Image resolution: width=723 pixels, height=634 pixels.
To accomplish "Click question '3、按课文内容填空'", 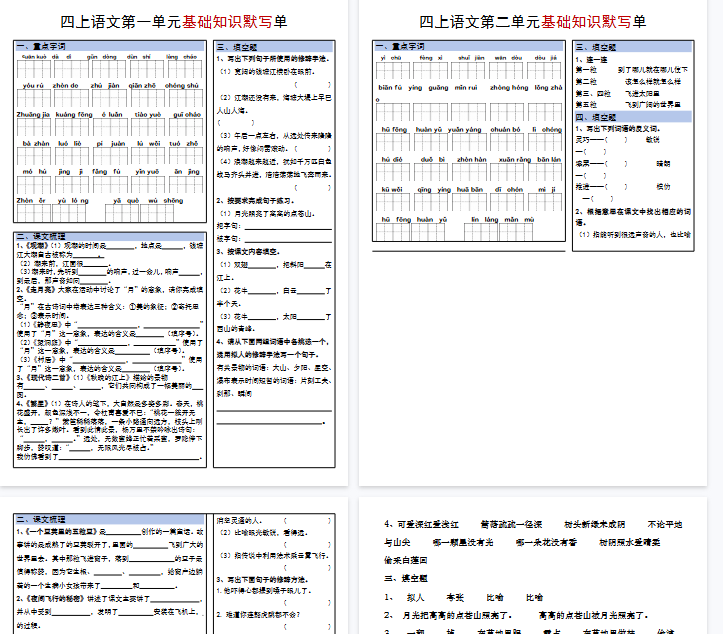I will click(x=248, y=252).
